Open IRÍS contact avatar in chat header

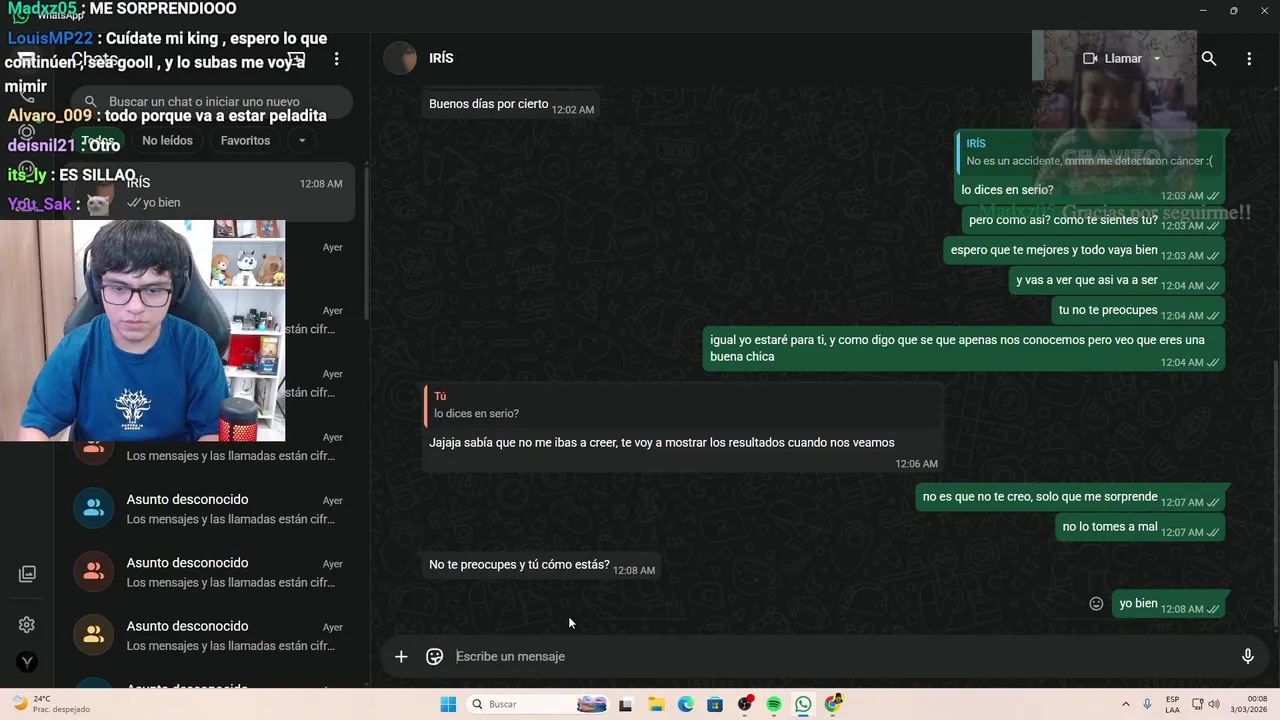400,59
